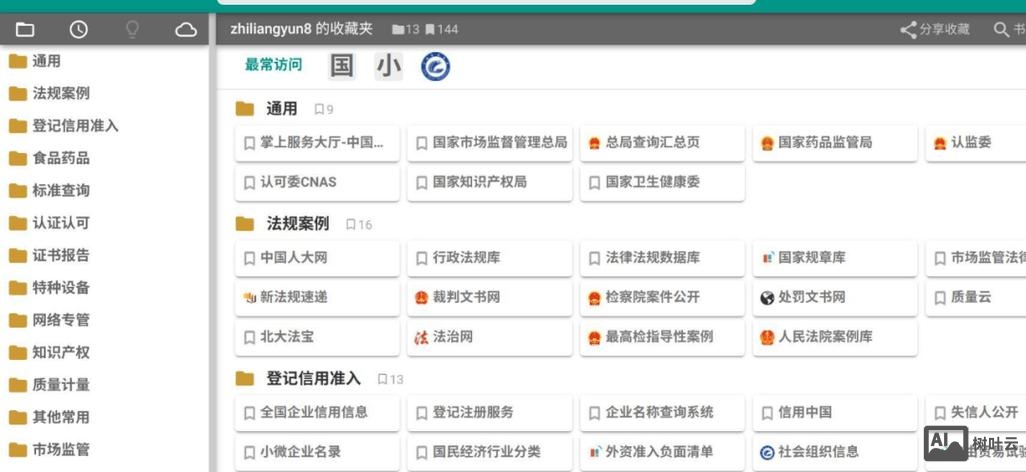The height and width of the screenshot is (472, 1026).
Task: Open the 北大法宝 bookmark
Action: tap(317, 338)
